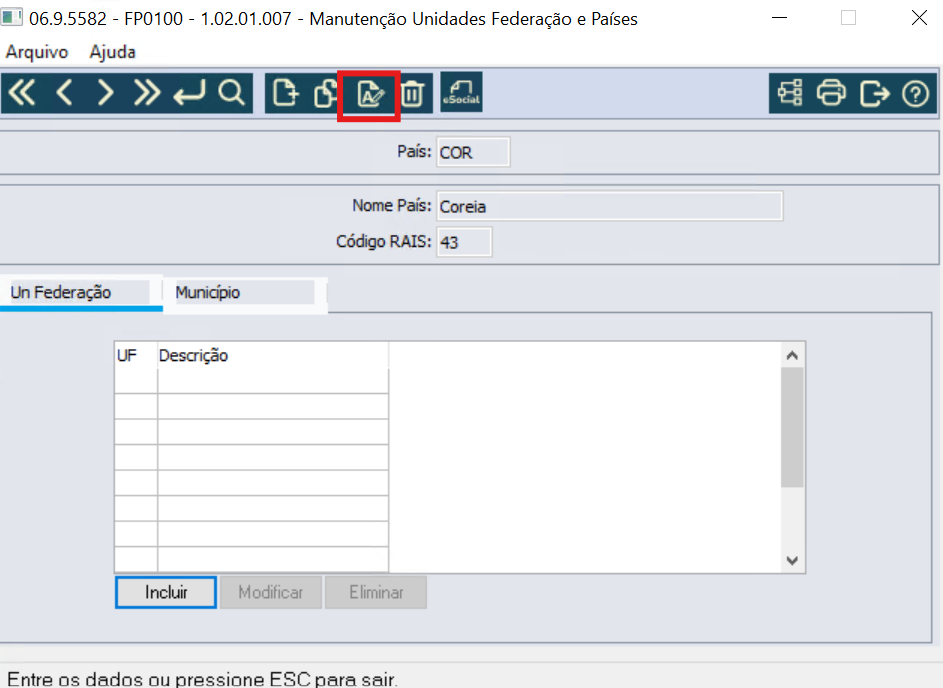The width and height of the screenshot is (943, 688).
Task: Click the Código RAIS field showing 43
Action: 464,242
